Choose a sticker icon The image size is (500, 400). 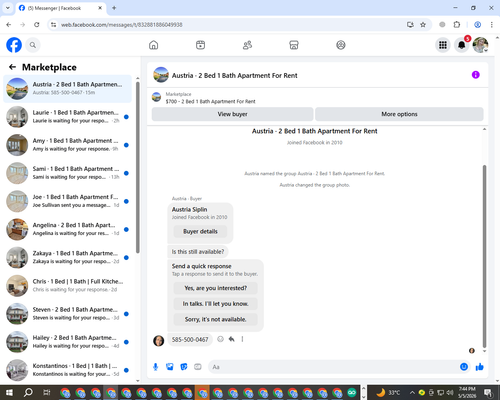pos(184,367)
